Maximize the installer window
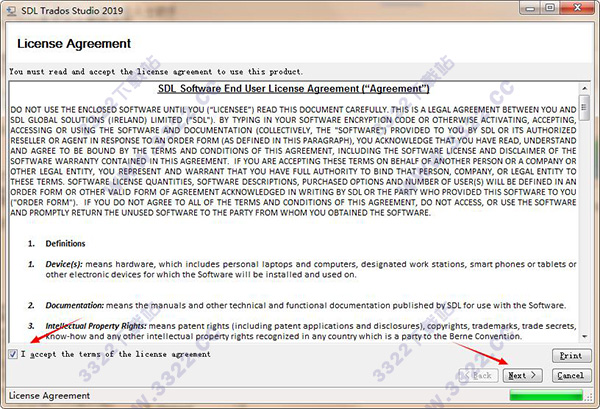Viewport: 600px width, 409px height. click(550, 8)
